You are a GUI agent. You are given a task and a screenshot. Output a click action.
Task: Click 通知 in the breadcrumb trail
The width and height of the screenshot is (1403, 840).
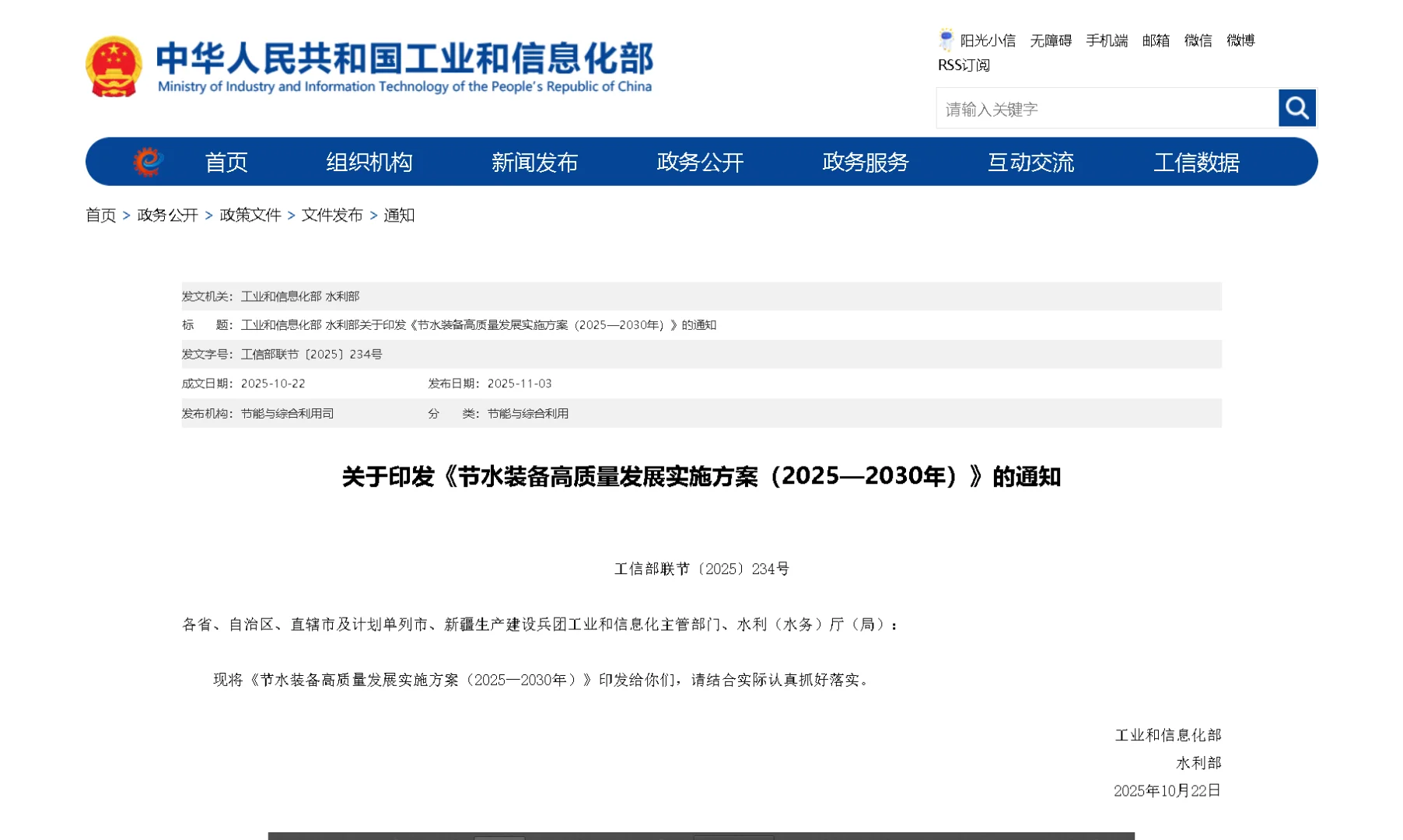[399, 215]
